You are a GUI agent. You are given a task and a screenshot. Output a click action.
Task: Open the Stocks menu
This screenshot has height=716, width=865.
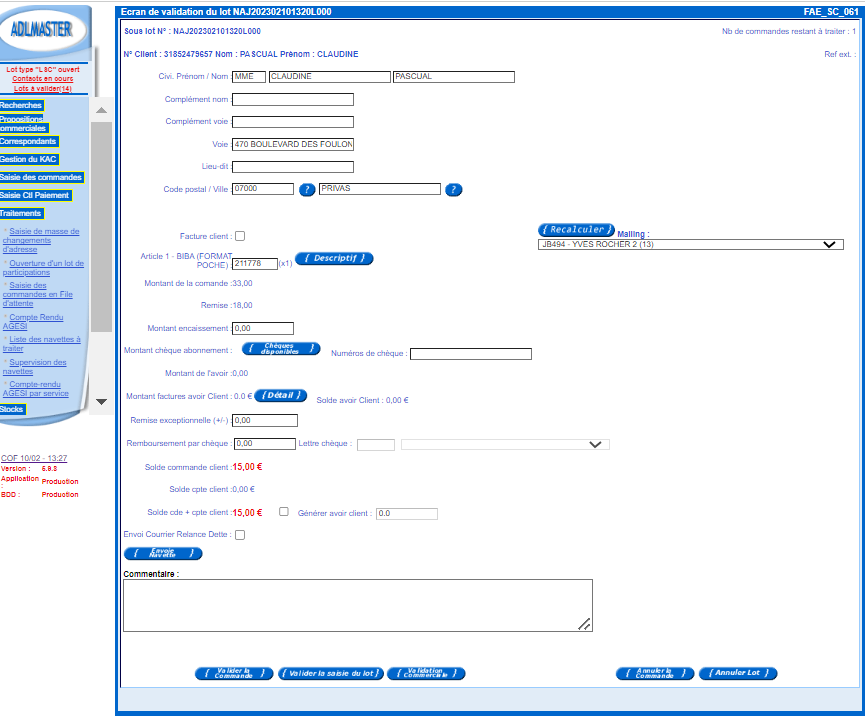(12, 409)
